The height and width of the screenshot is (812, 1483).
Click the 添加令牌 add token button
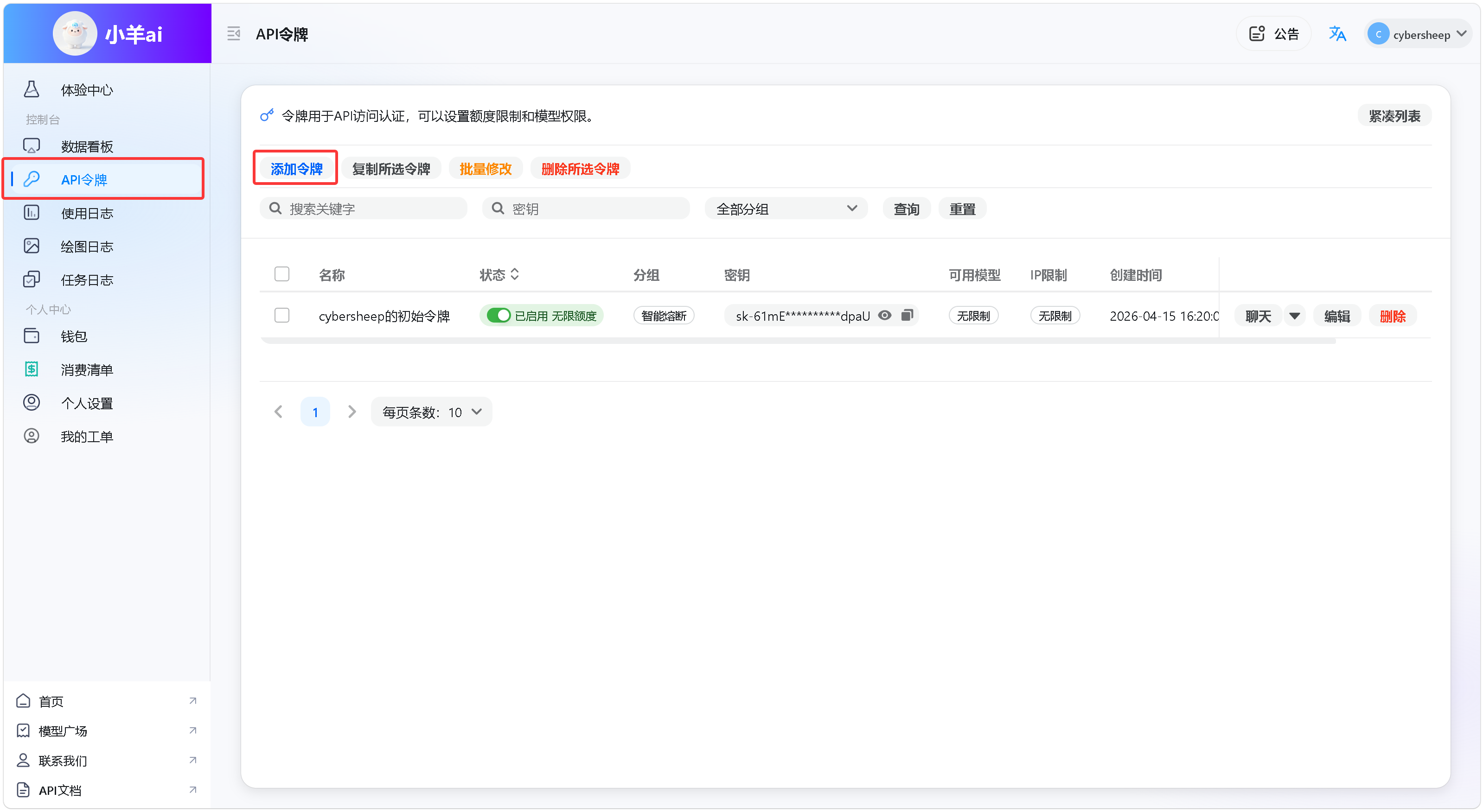[296, 169]
